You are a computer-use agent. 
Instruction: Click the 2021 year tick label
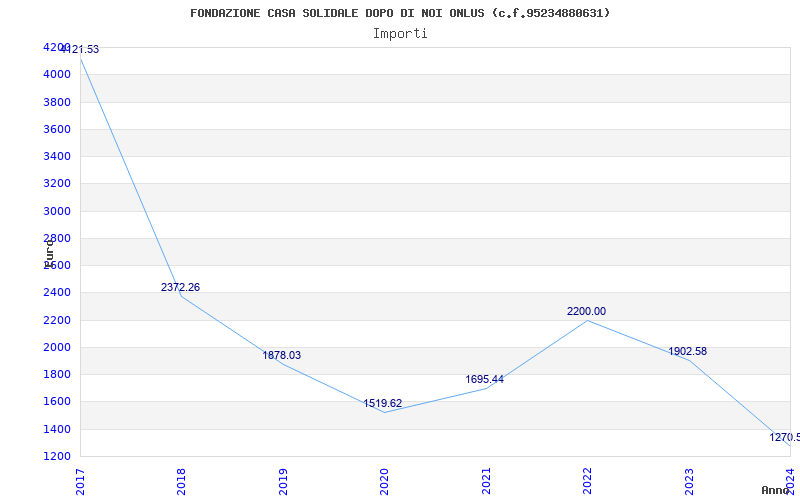pyautogui.click(x=486, y=482)
